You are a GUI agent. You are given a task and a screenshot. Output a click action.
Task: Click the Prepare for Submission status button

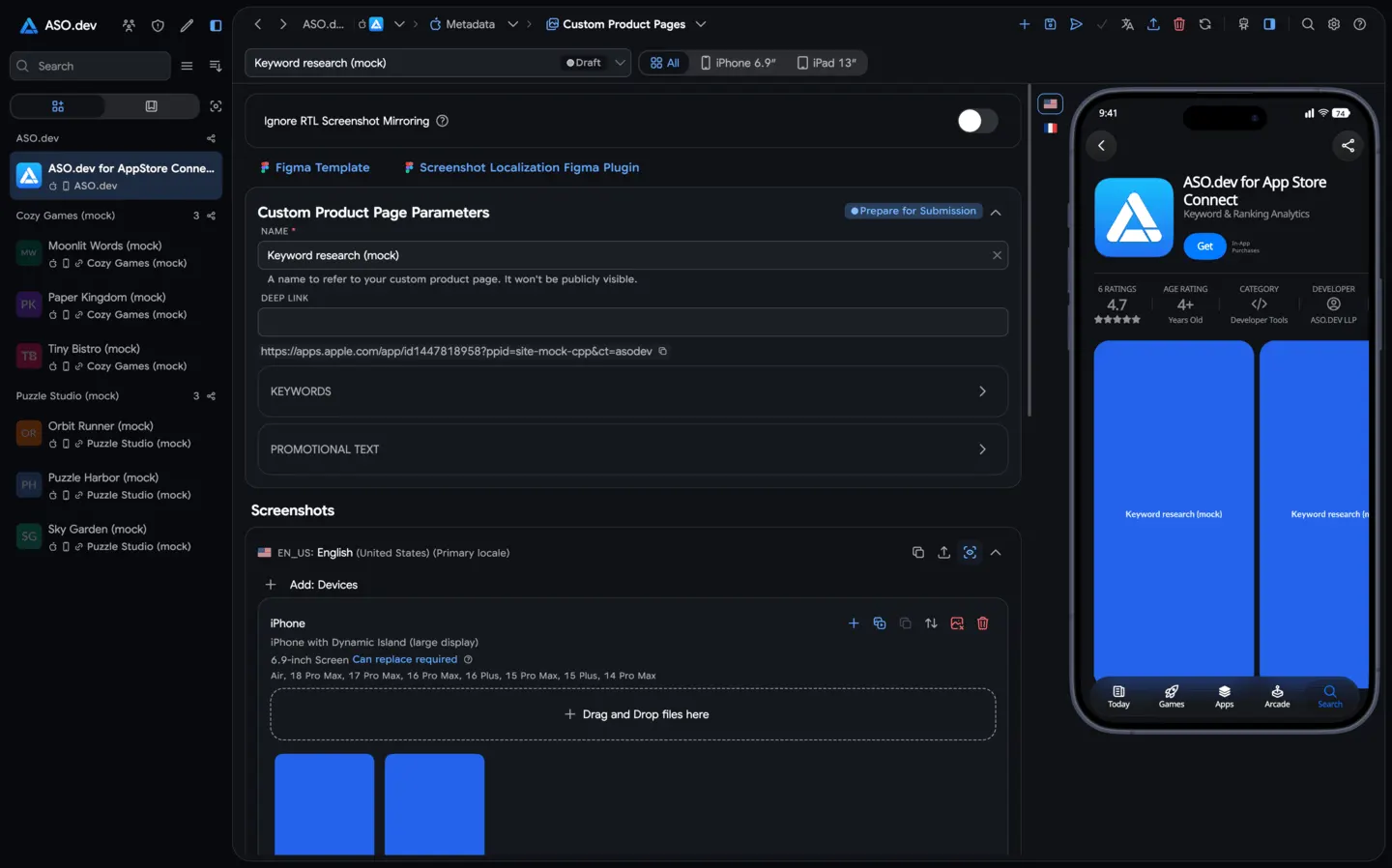(913, 211)
